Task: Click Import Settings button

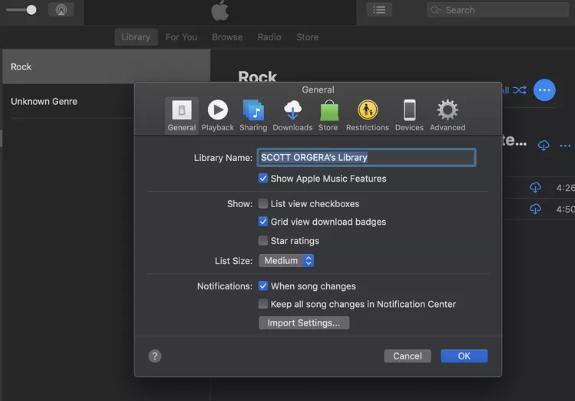Action: coord(304,323)
